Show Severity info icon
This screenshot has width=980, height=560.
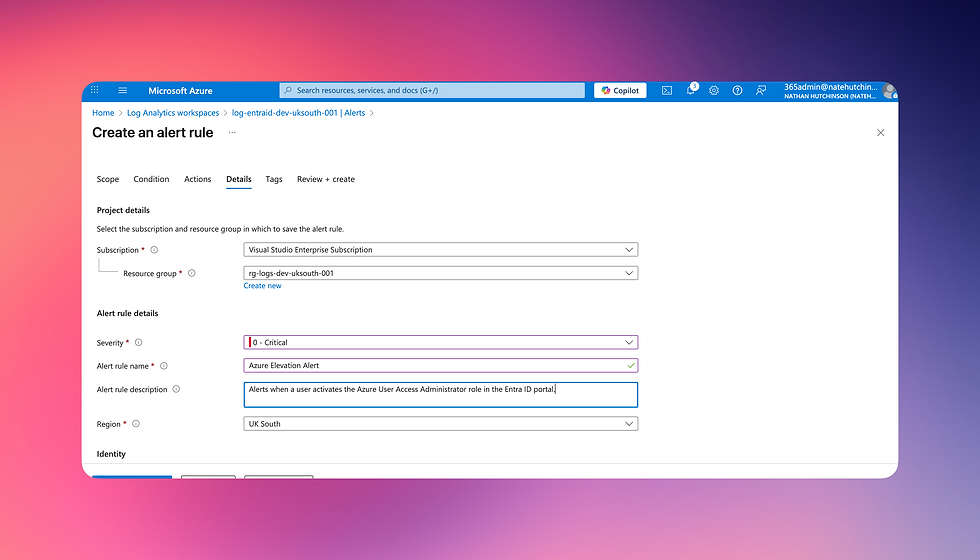[x=139, y=342]
